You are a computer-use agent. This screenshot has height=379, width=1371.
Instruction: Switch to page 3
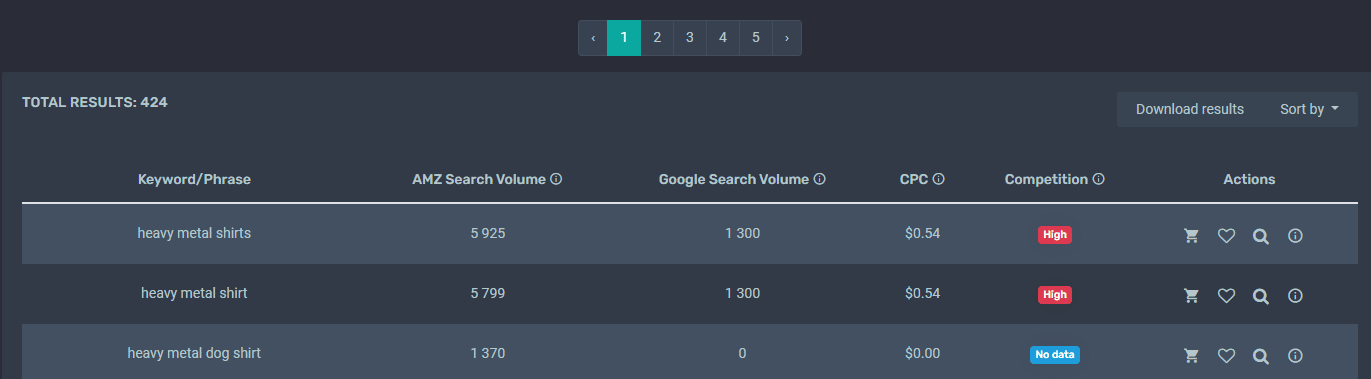point(690,38)
